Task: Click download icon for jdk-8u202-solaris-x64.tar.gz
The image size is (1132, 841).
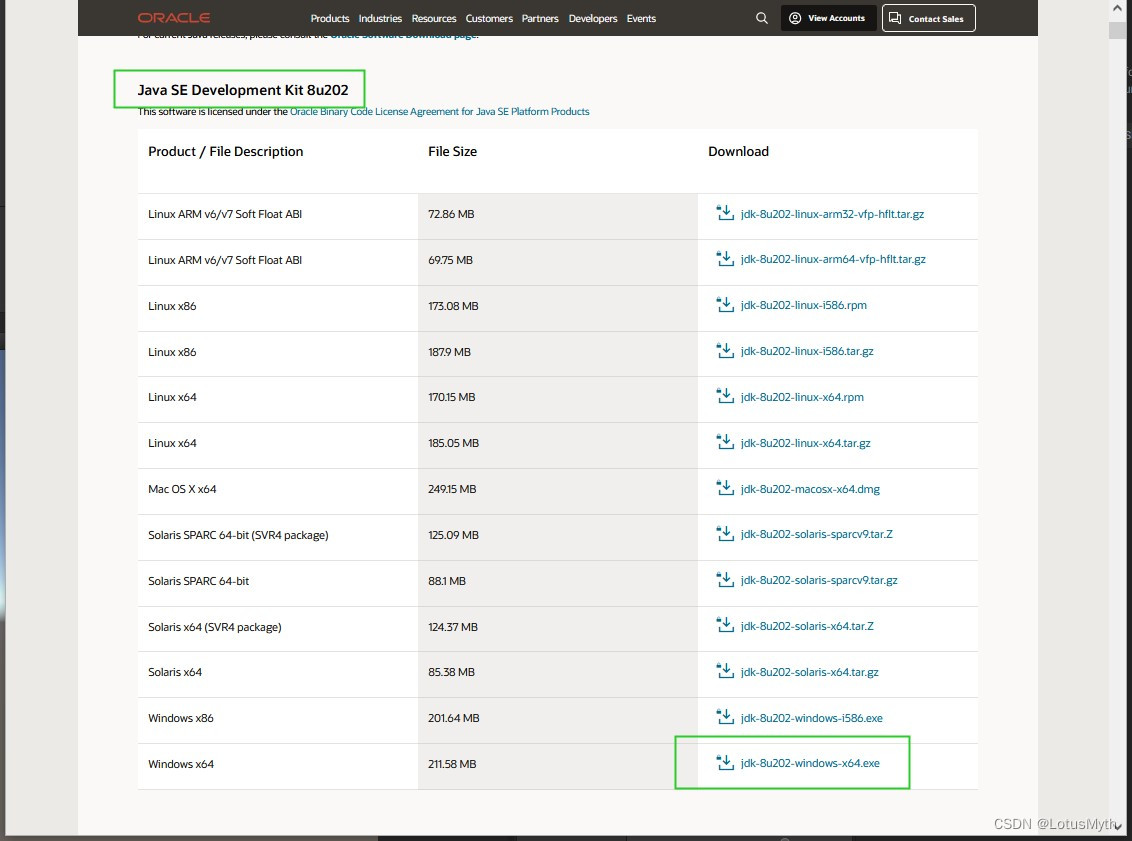Action: point(725,671)
